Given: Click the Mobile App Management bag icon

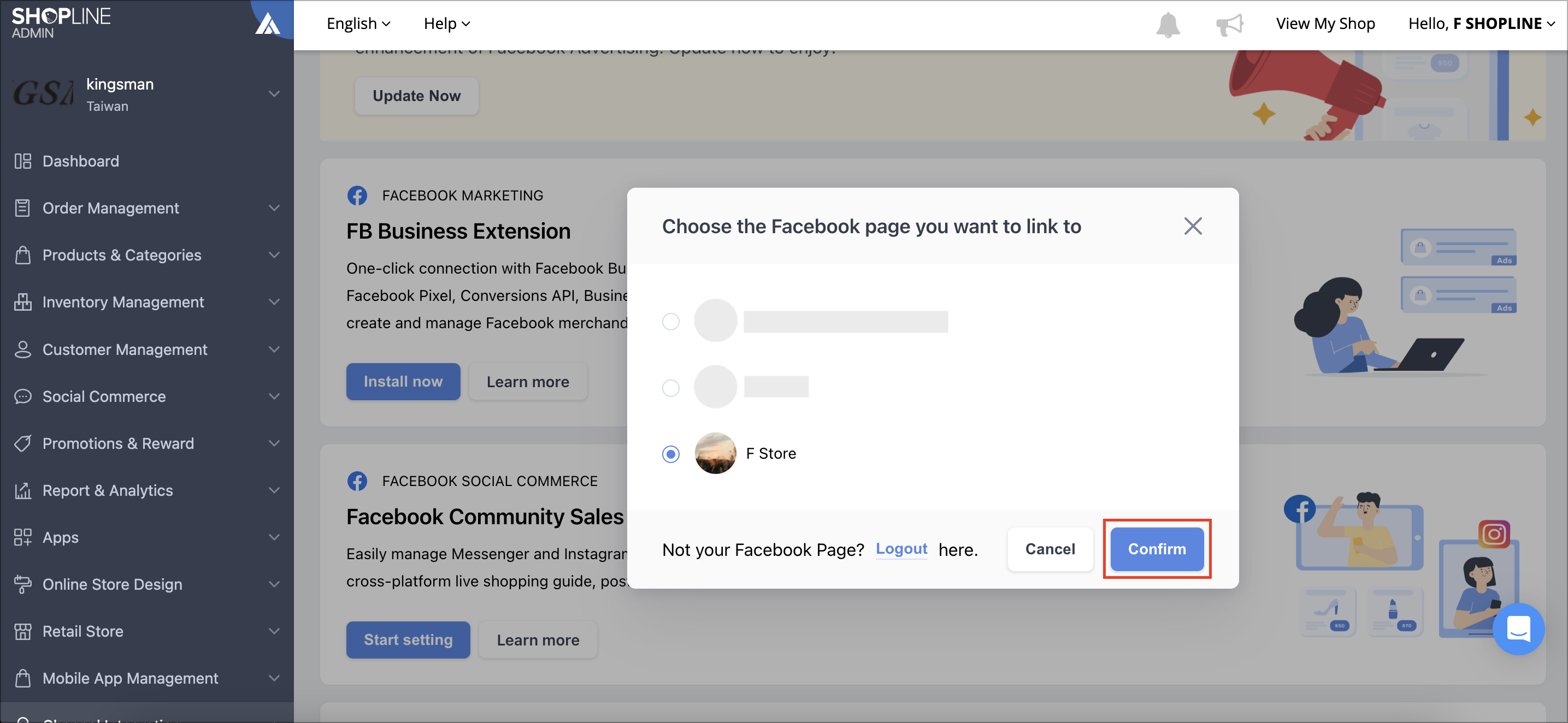Looking at the screenshot, I should [x=22, y=678].
